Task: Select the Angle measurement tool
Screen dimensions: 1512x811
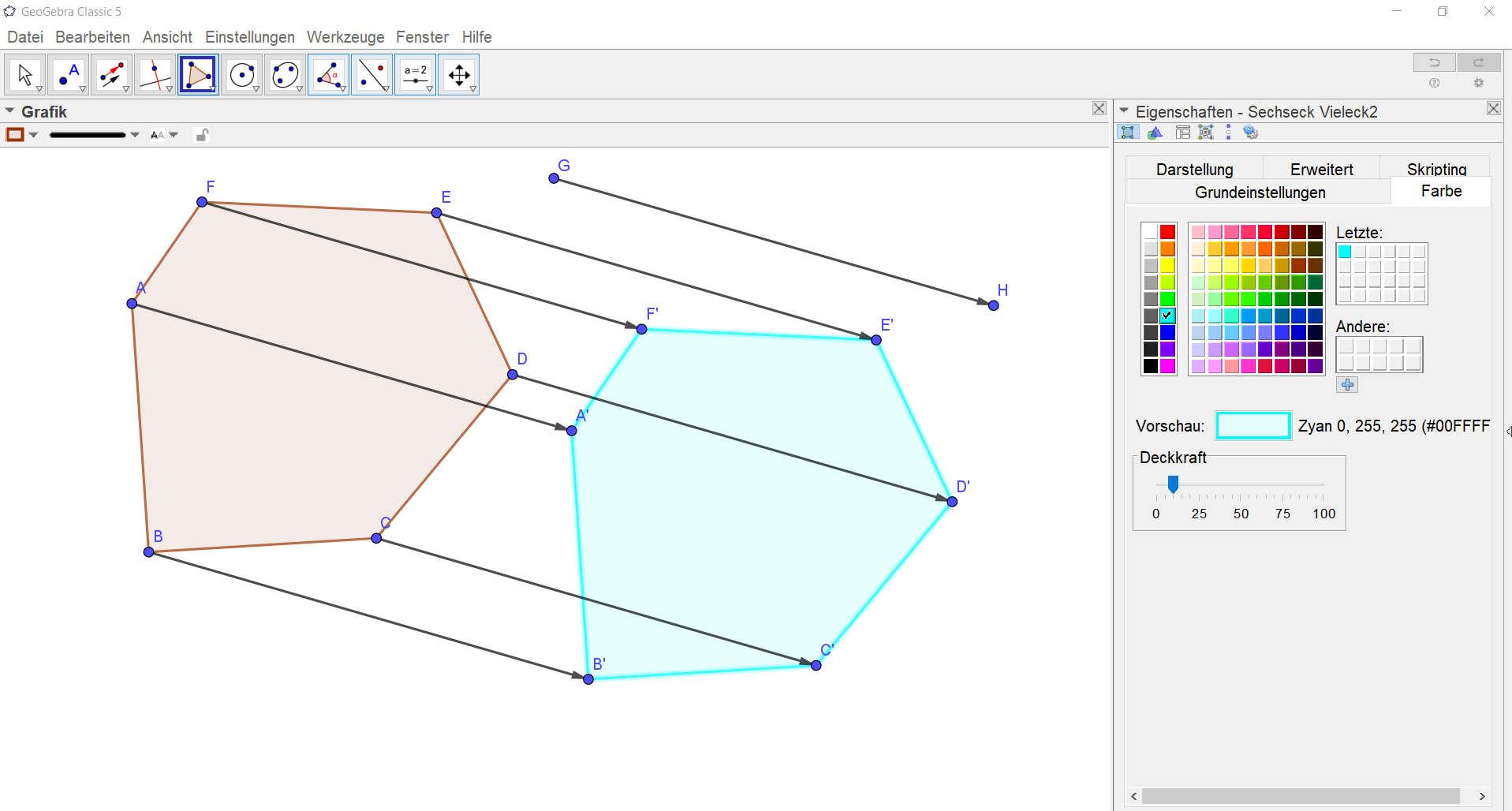Action: [328, 75]
